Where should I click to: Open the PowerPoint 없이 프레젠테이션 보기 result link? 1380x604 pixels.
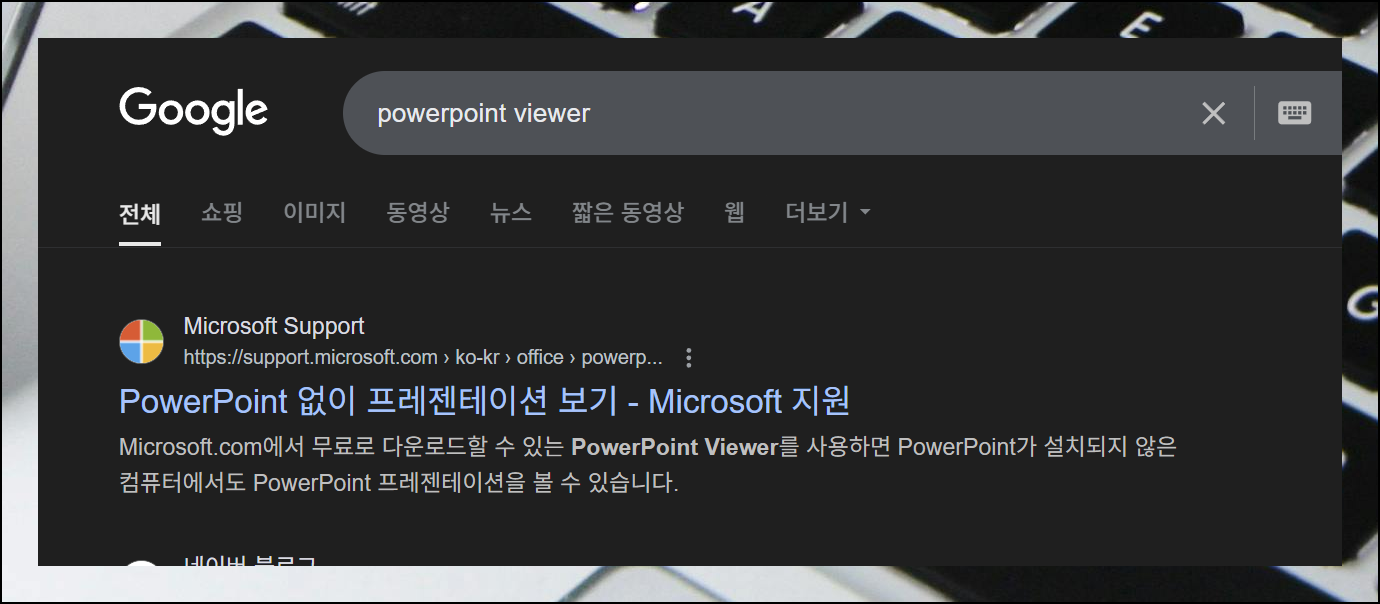pyautogui.click(x=484, y=401)
